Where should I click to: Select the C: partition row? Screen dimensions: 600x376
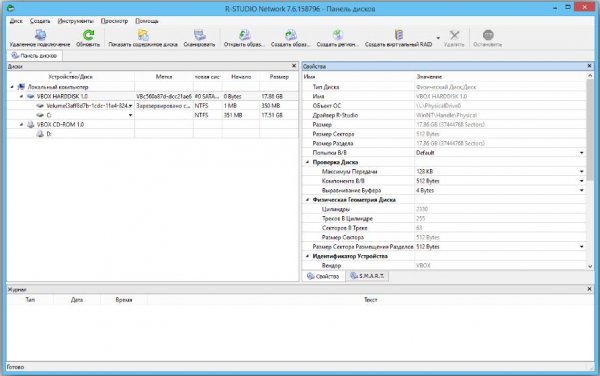click(x=152, y=115)
